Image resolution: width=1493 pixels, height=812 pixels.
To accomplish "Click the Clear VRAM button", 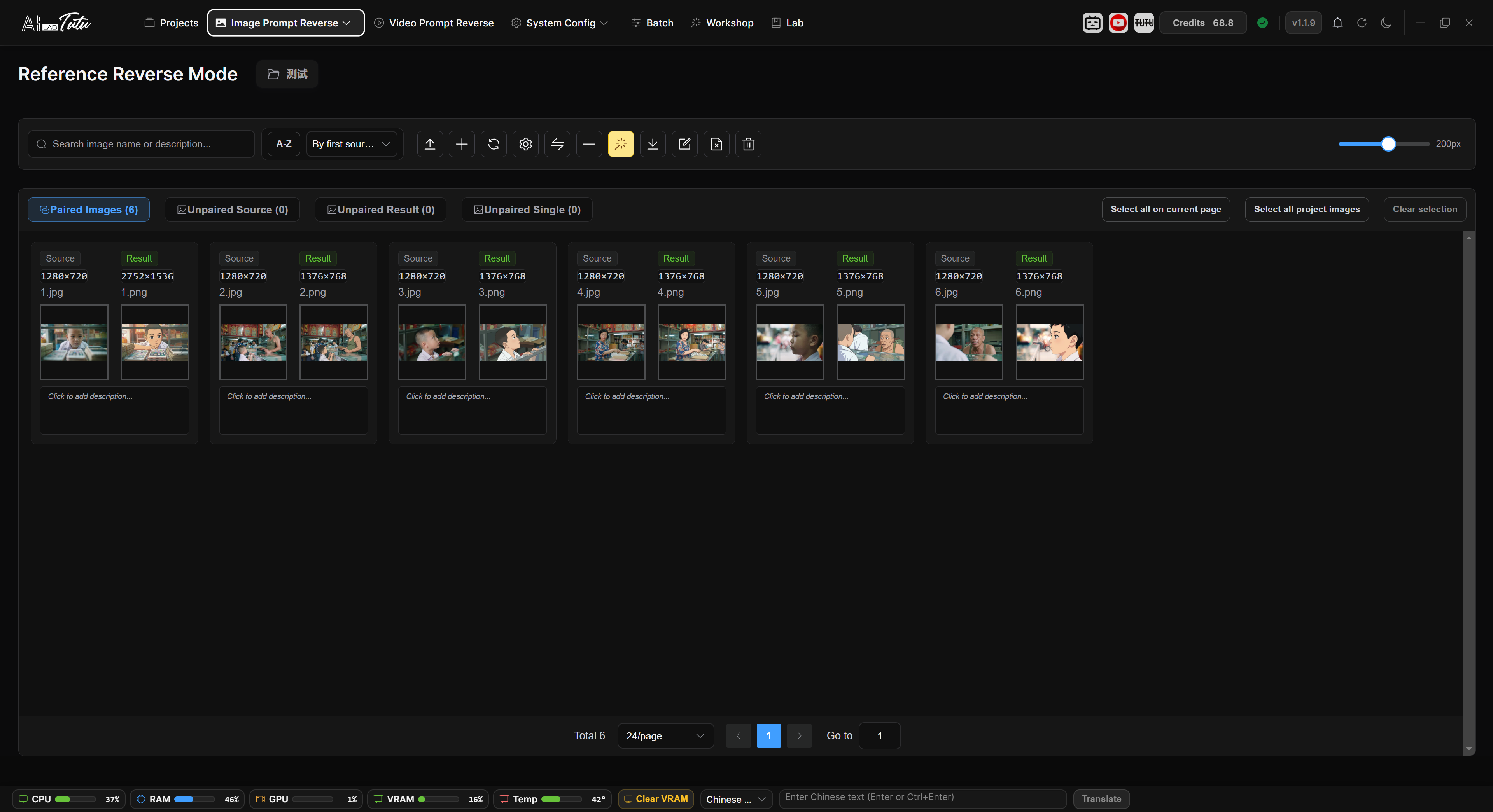I will pos(656,799).
